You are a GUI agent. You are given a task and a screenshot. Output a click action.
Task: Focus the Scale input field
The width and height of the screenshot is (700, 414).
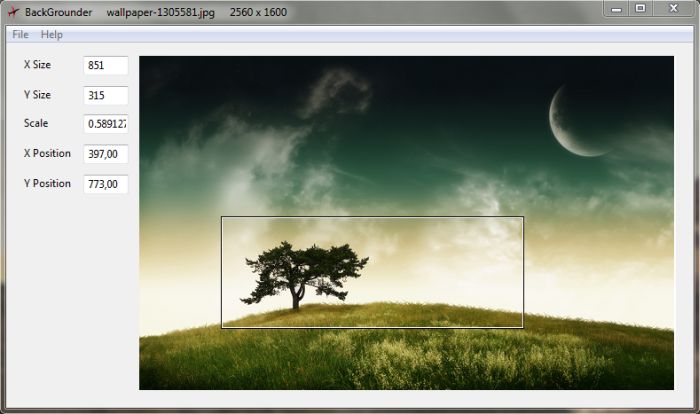click(x=105, y=124)
